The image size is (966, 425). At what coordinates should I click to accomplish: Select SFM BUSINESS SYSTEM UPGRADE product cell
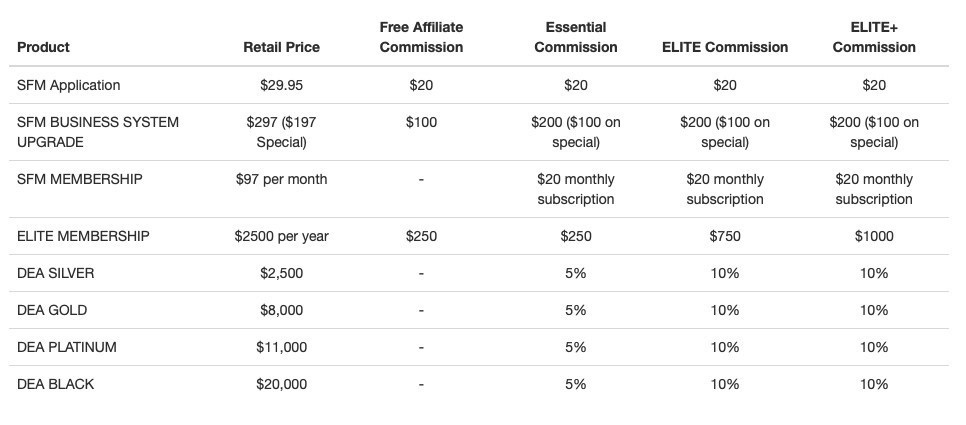tap(98, 132)
